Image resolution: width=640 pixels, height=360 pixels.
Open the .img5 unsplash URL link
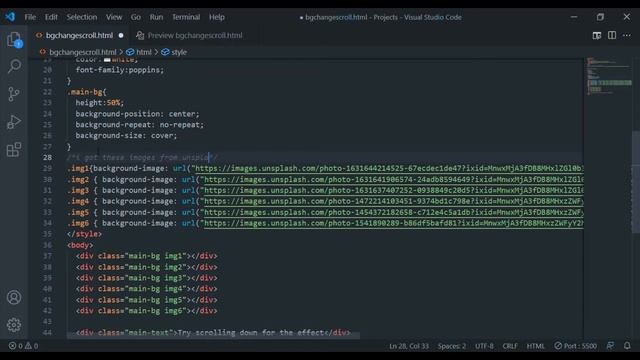tap(393, 212)
